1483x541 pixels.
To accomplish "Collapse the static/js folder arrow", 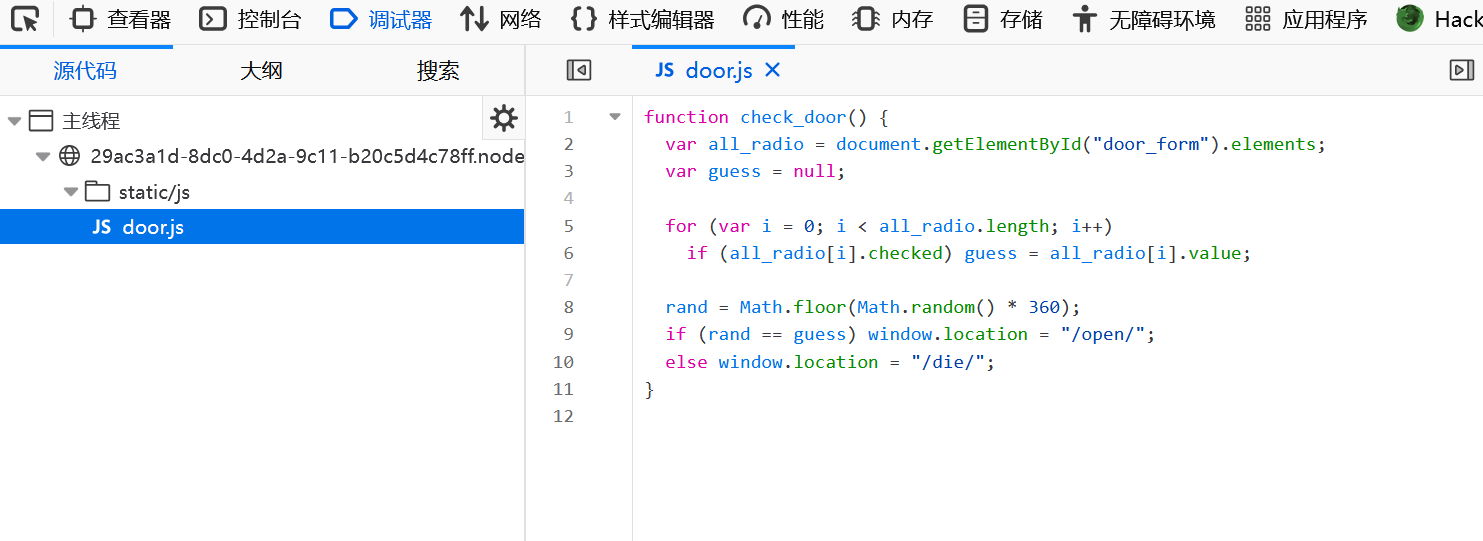I will [70, 192].
